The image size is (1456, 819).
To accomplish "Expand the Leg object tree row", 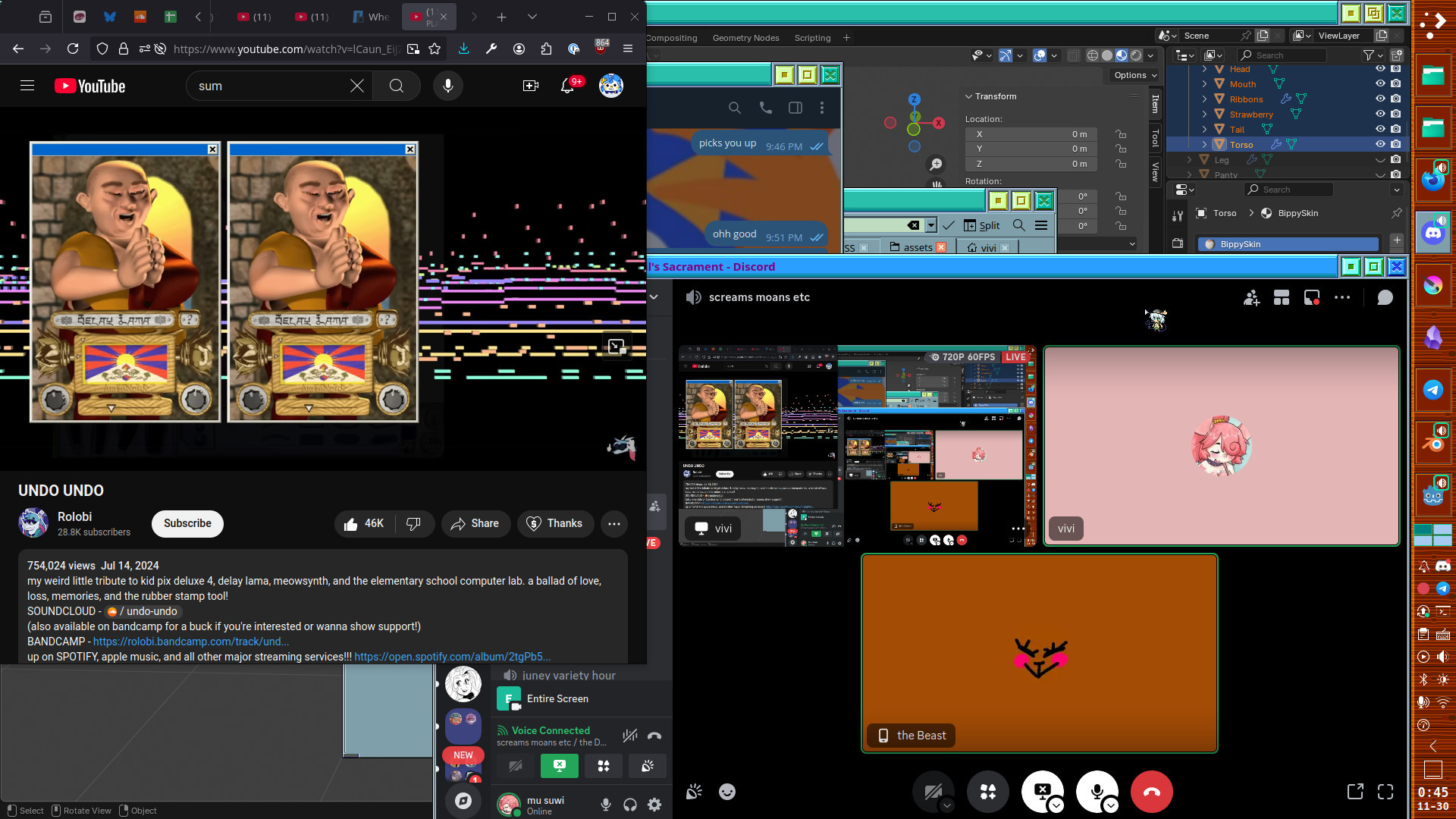I will click(1189, 159).
